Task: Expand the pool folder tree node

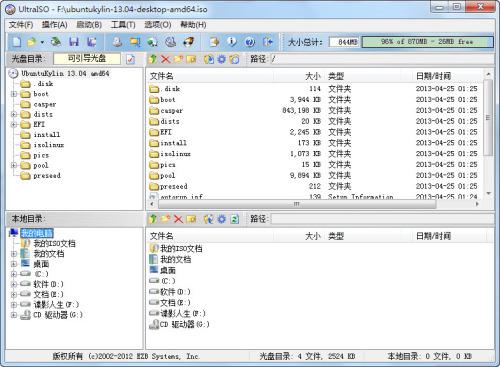Action: (x=14, y=165)
